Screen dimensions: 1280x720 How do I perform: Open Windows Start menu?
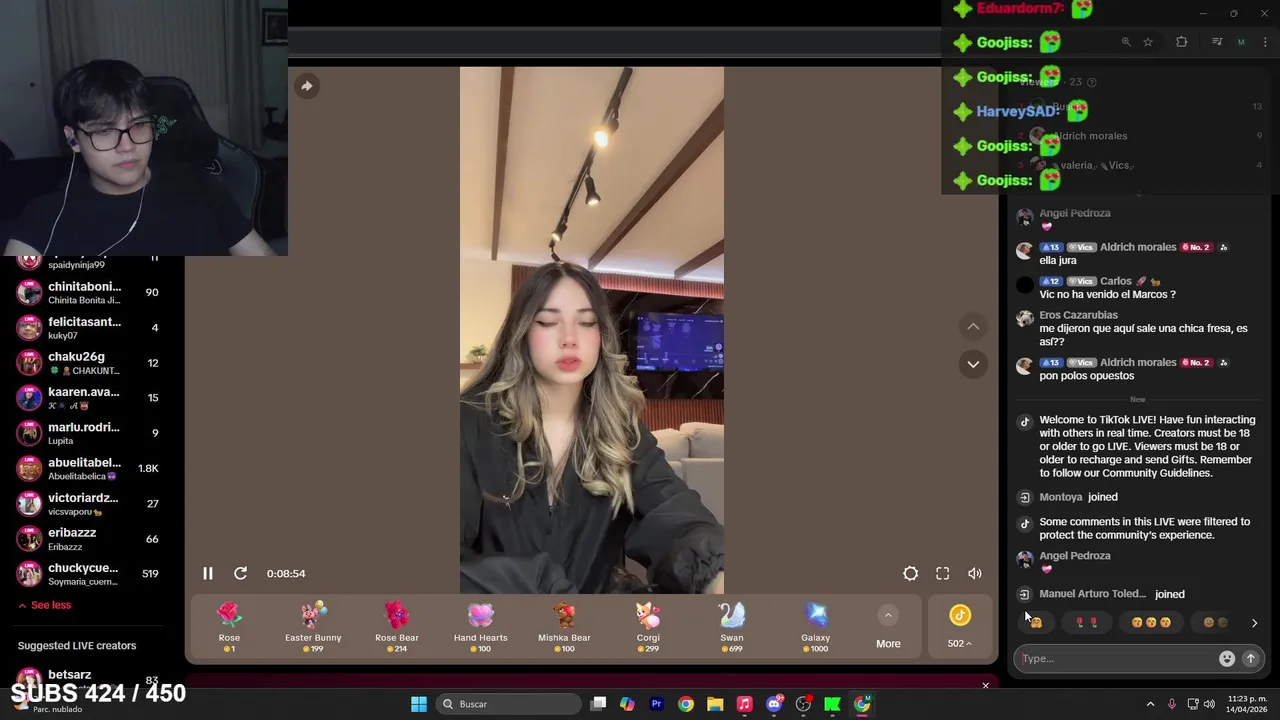[x=419, y=704]
